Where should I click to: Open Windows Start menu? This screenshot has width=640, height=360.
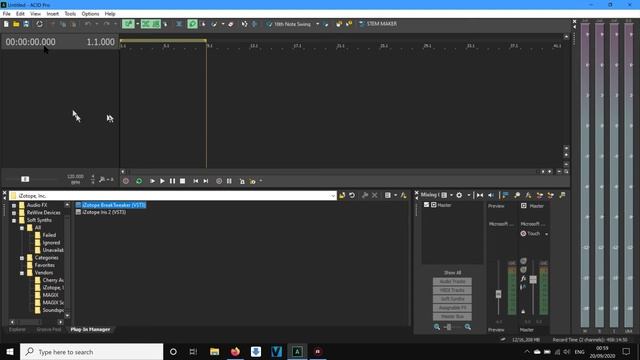point(10,351)
